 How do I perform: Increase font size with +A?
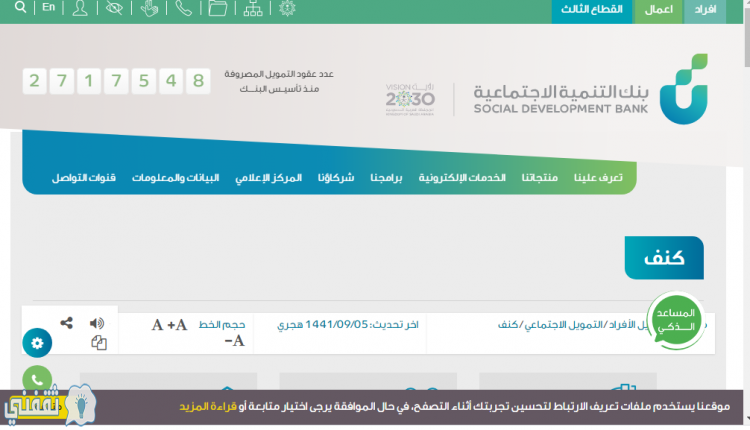pyautogui.click(x=177, y=325)
